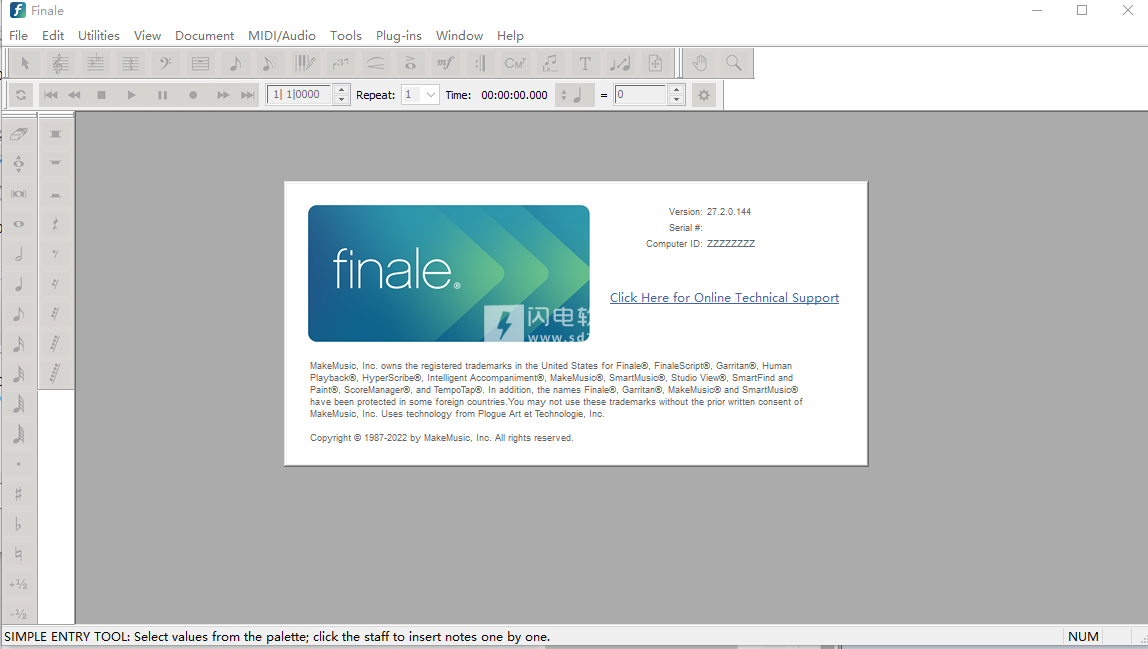The height and width of the screenshot is (649, 1148).
Task: Pick the Clef tool with bass clef
Action: coord(165,64)
